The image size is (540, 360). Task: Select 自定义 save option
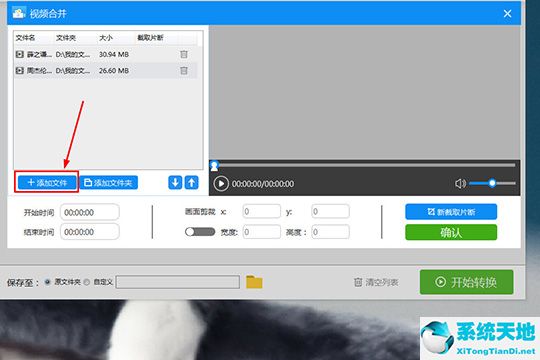[x=87, y=282]
